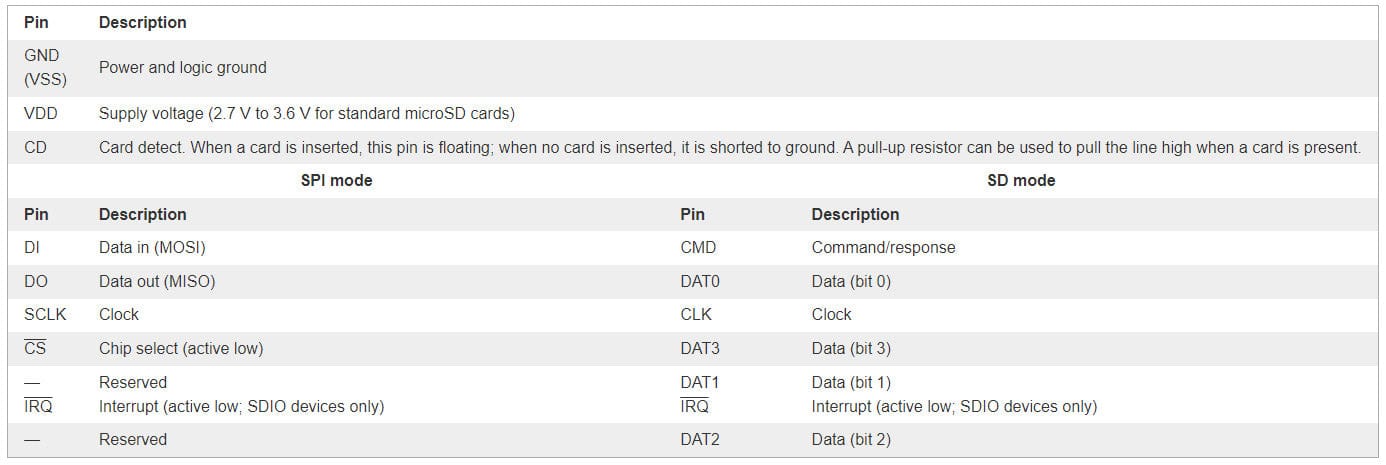The image size is (1386, 465).
Task: Select the DAT0 pin label
Action: tap(700, 281)
